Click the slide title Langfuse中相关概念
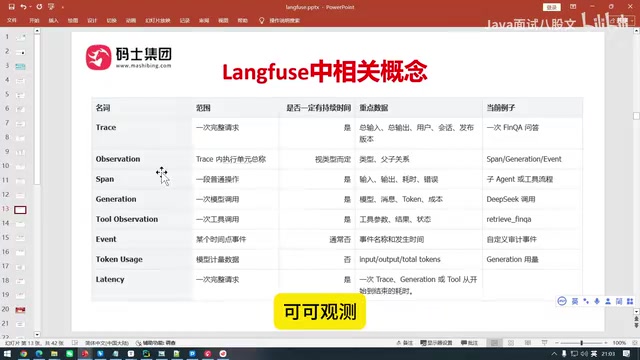Screen dimensions: 640x360 (x=324, y=72)
